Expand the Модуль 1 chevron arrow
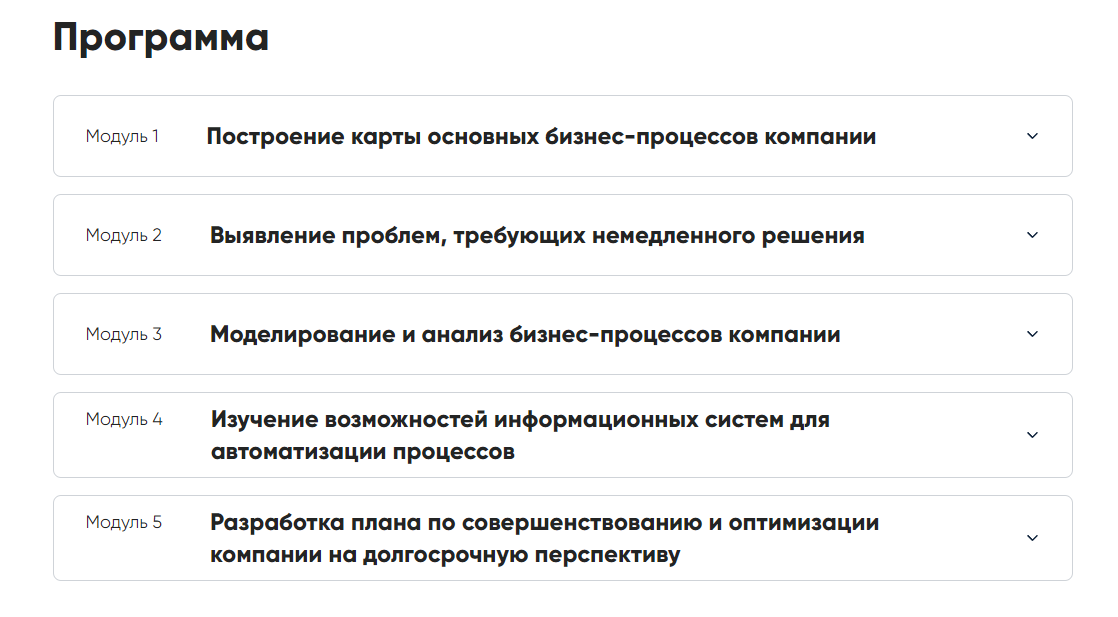 (x=1033, y=136)
